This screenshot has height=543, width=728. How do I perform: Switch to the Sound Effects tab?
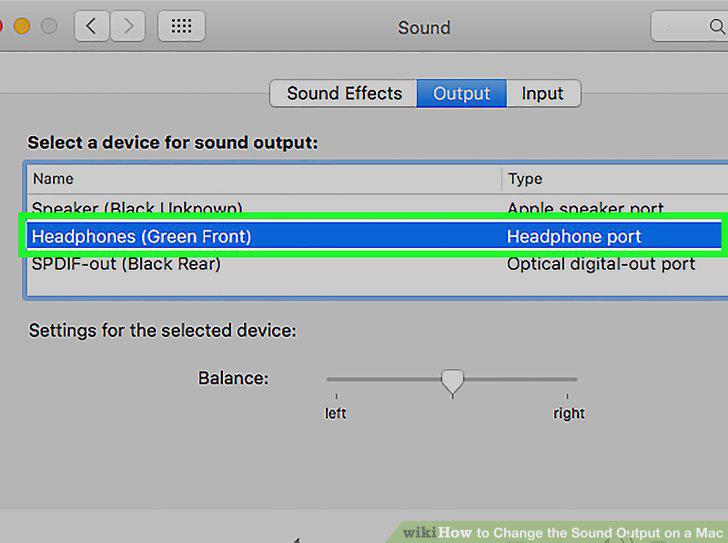click(x=344, y=93)
